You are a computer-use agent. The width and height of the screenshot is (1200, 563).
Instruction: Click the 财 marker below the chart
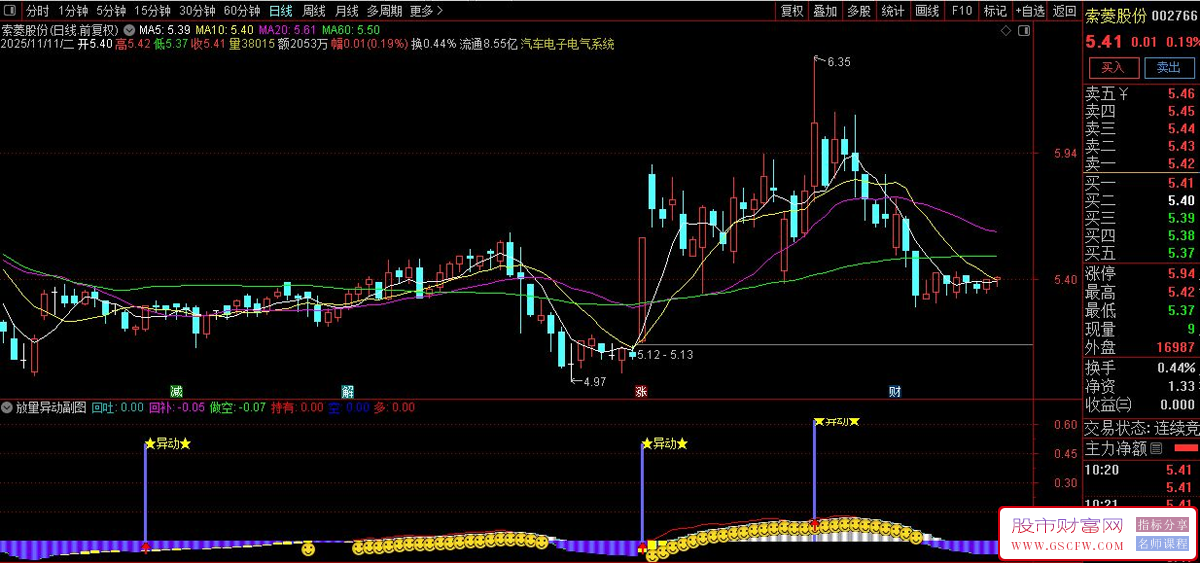895,391
